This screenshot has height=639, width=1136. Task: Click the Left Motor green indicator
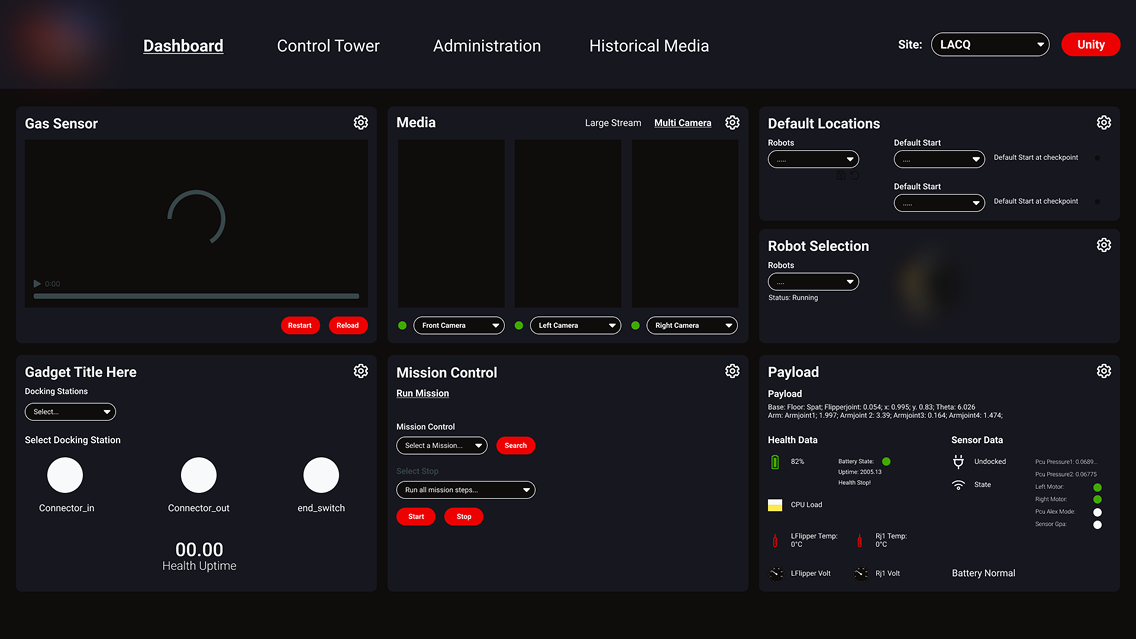coord(1098,488)
